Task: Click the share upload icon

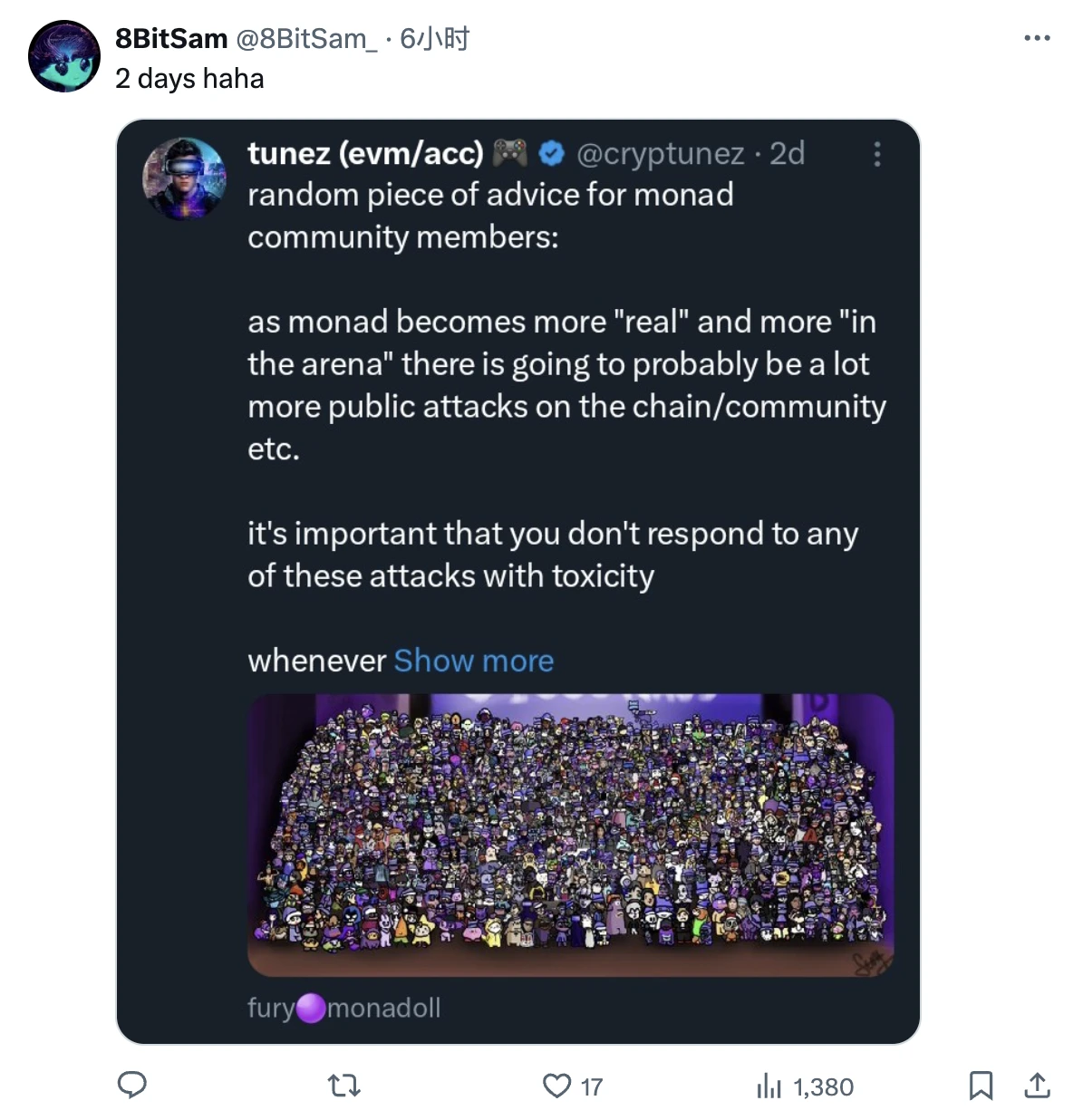Action: 1037,1085
